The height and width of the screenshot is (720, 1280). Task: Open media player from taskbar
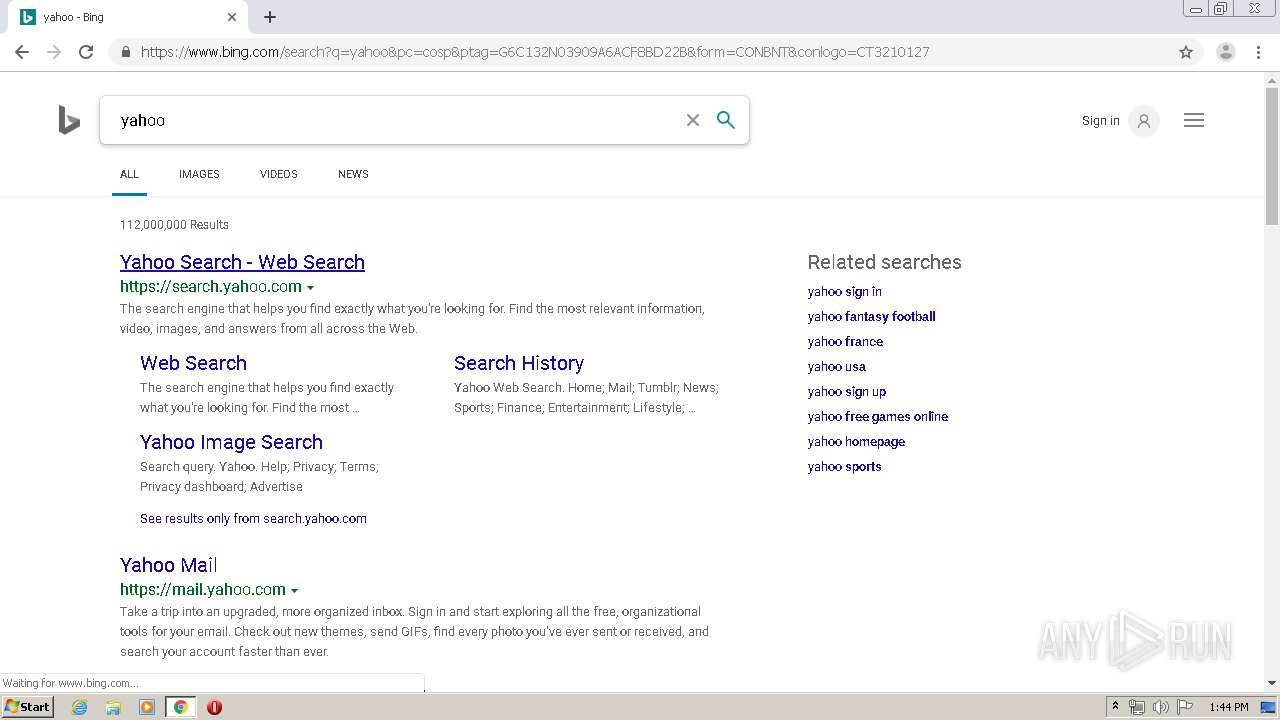pyautogui.click(x=147, y=707)
